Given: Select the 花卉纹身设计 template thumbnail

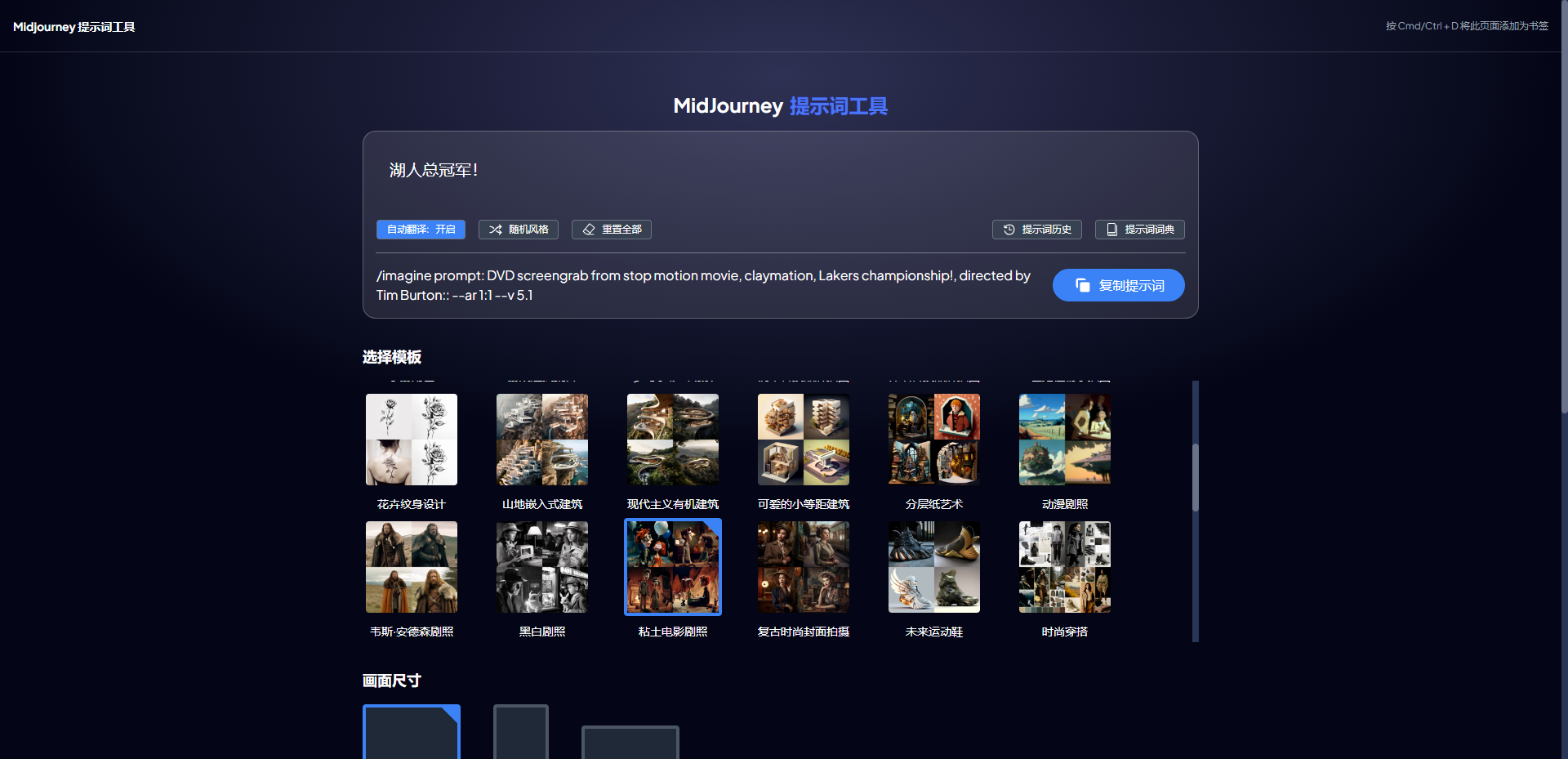Looking at the screenshot, I should (412, 440).
